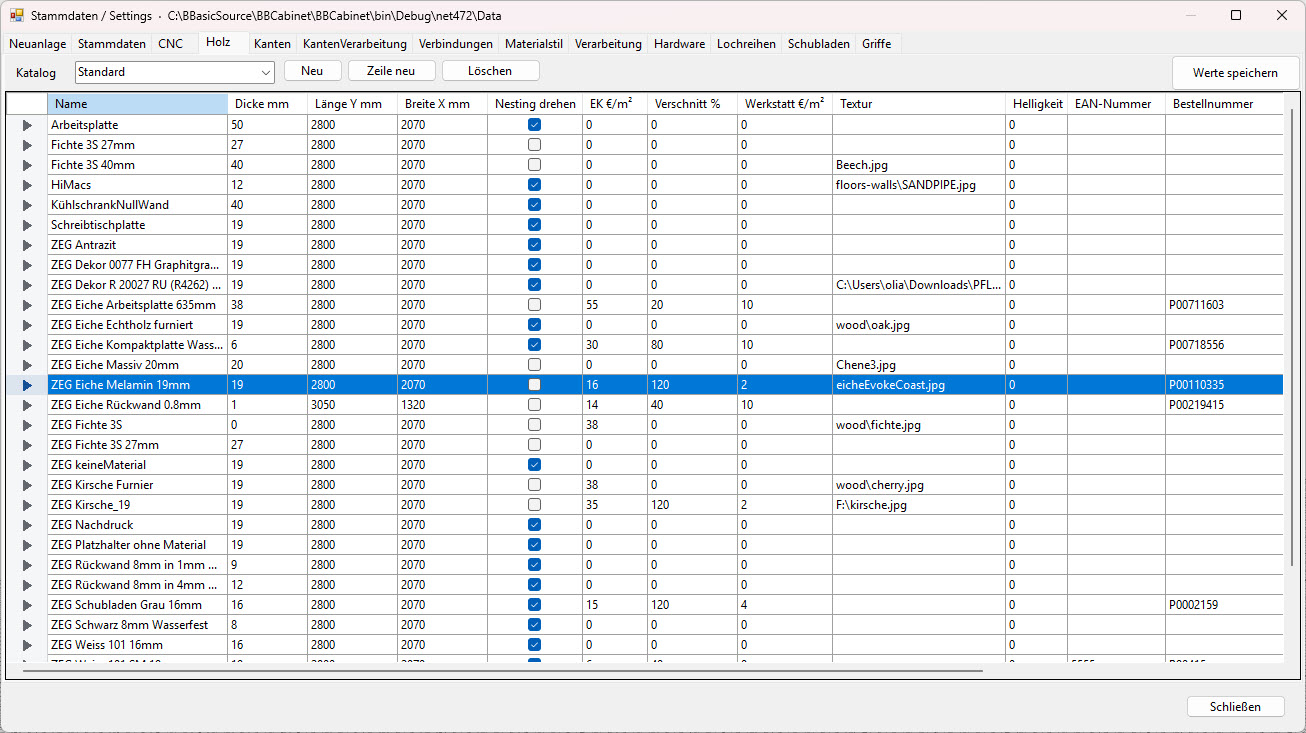Click the Neu button
This screenshot has height=733, width=1306.
pyautogui.click(x=313, y=71)
